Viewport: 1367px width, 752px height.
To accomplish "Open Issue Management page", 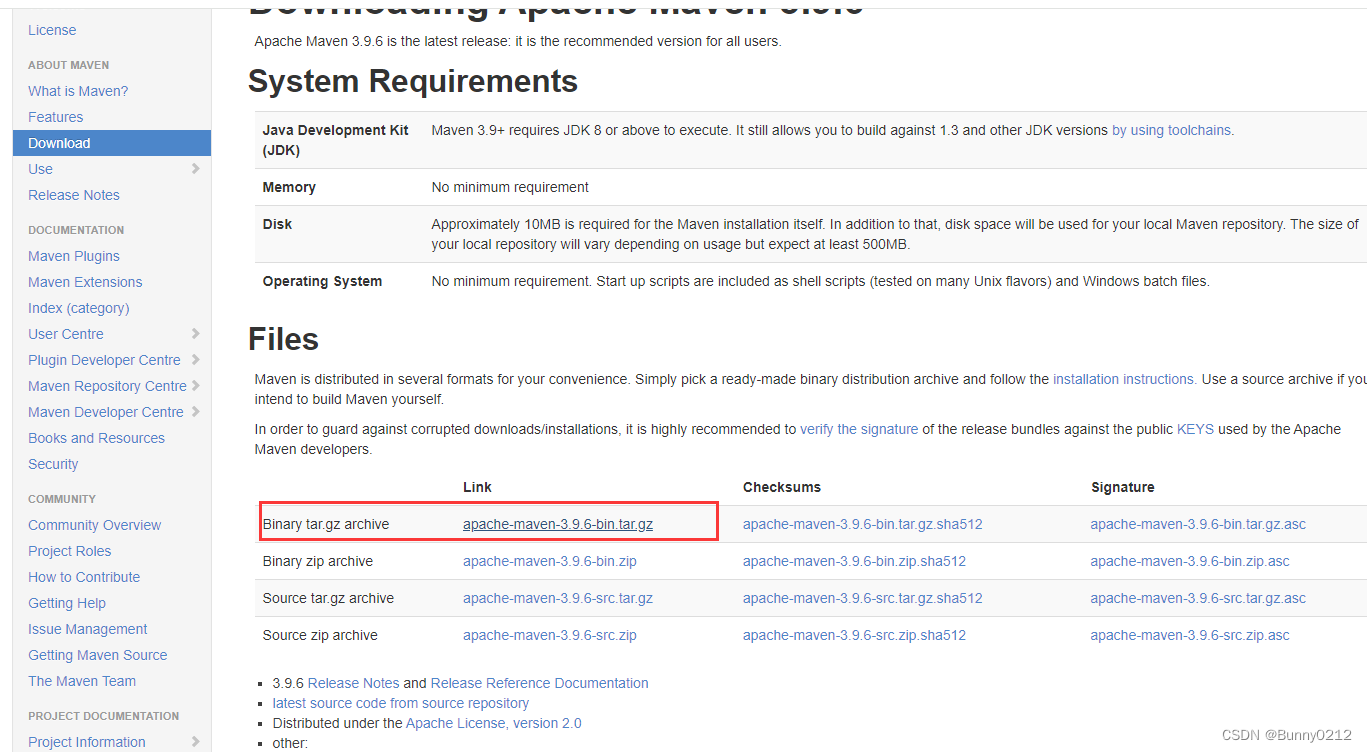I will [88, 629].
